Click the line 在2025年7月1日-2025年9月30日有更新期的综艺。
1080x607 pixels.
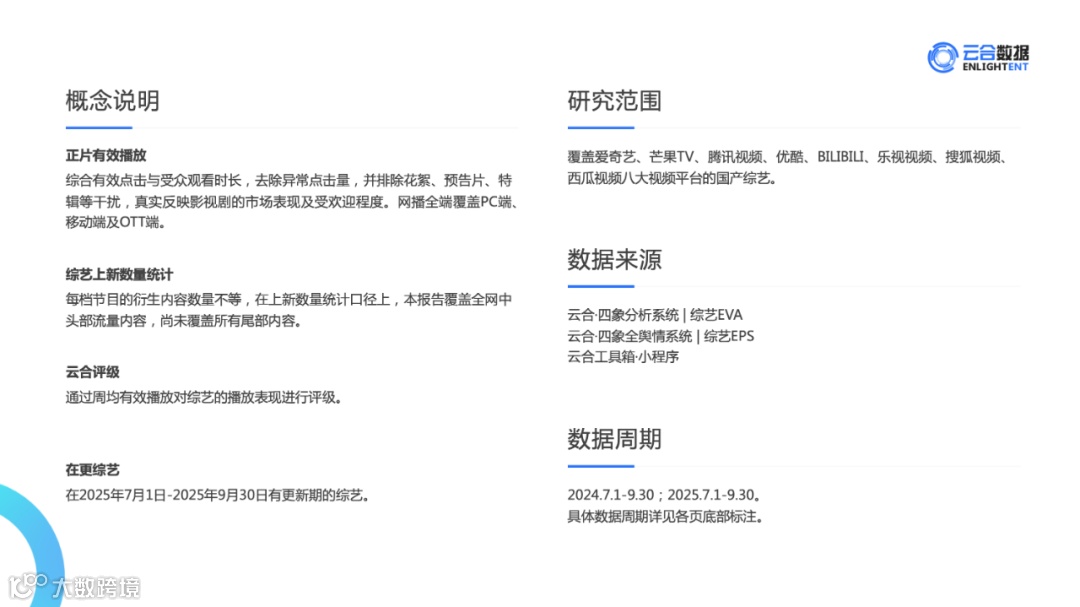click(218, 495)
